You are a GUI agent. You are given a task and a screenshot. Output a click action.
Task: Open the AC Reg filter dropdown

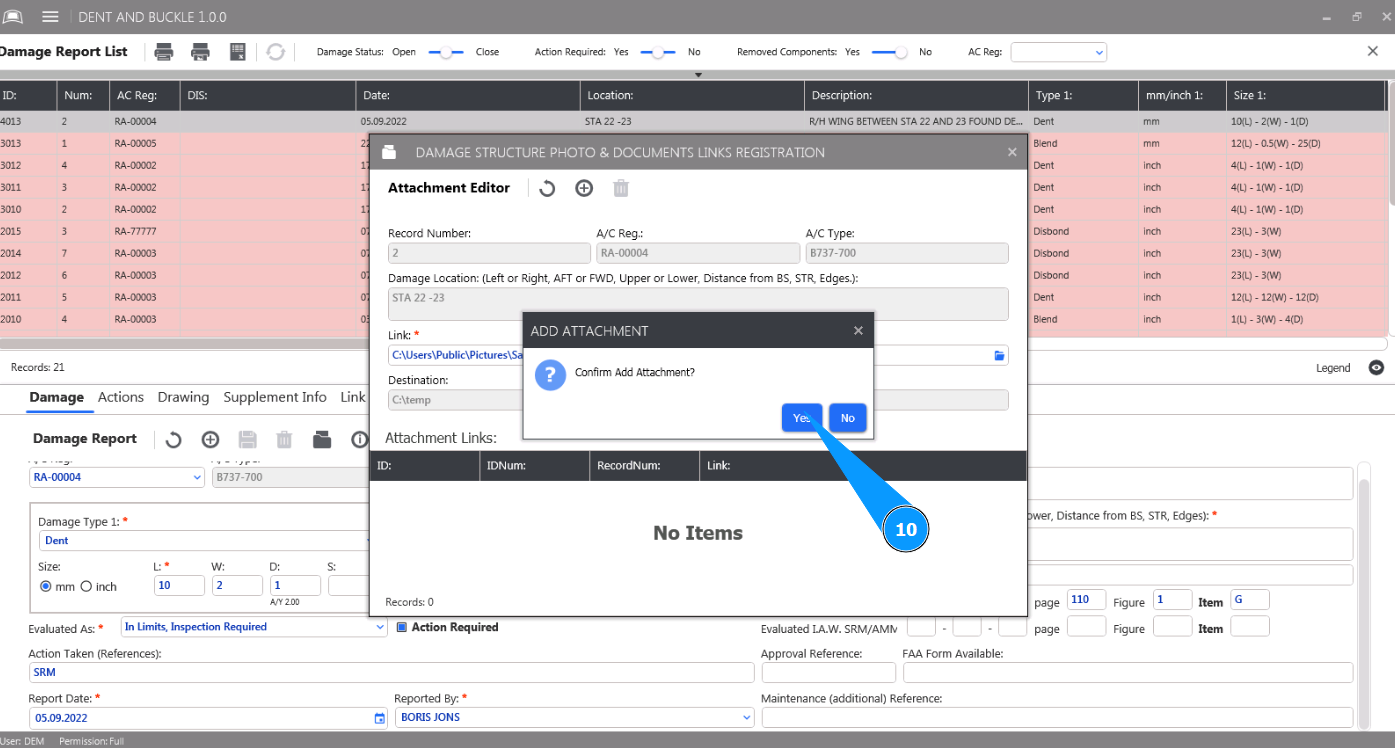click(x=1059, y=52)
